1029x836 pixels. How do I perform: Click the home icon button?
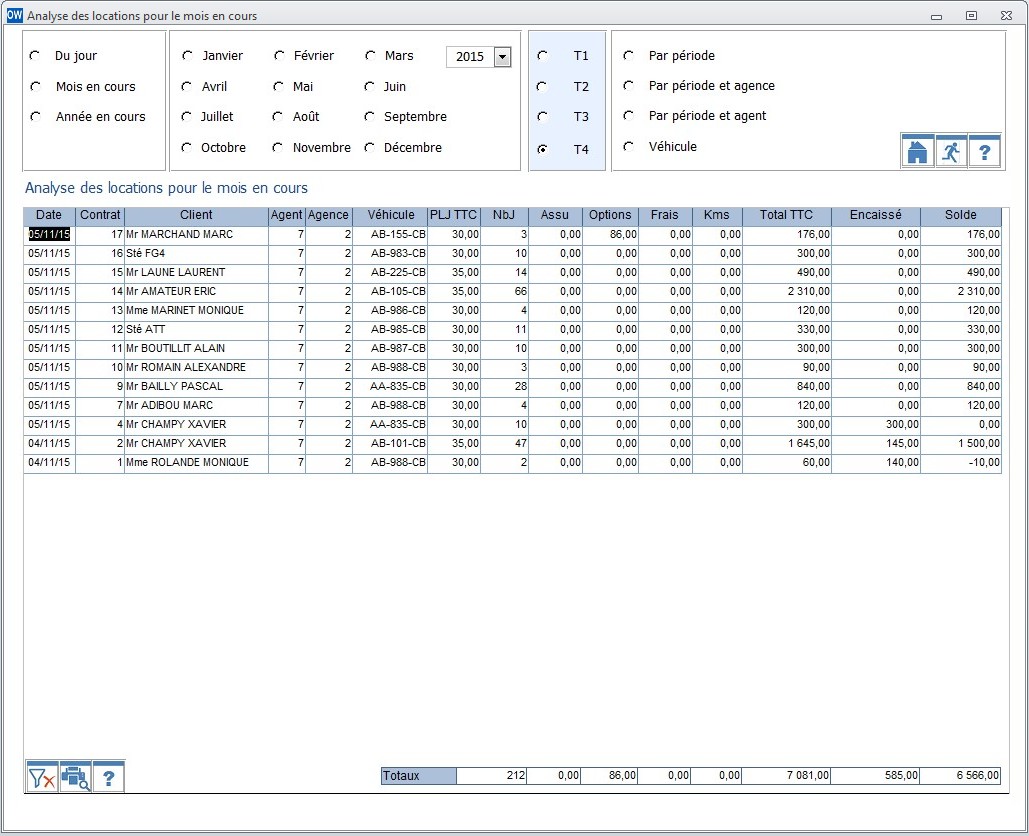point(917,152)
